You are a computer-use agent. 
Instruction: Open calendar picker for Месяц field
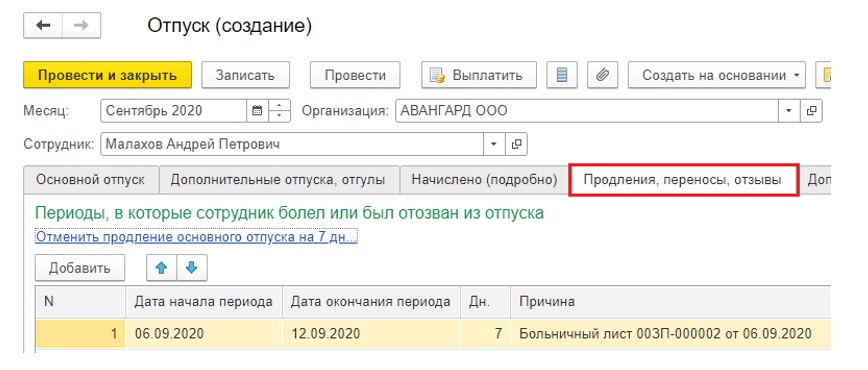(x=257, y=111)
